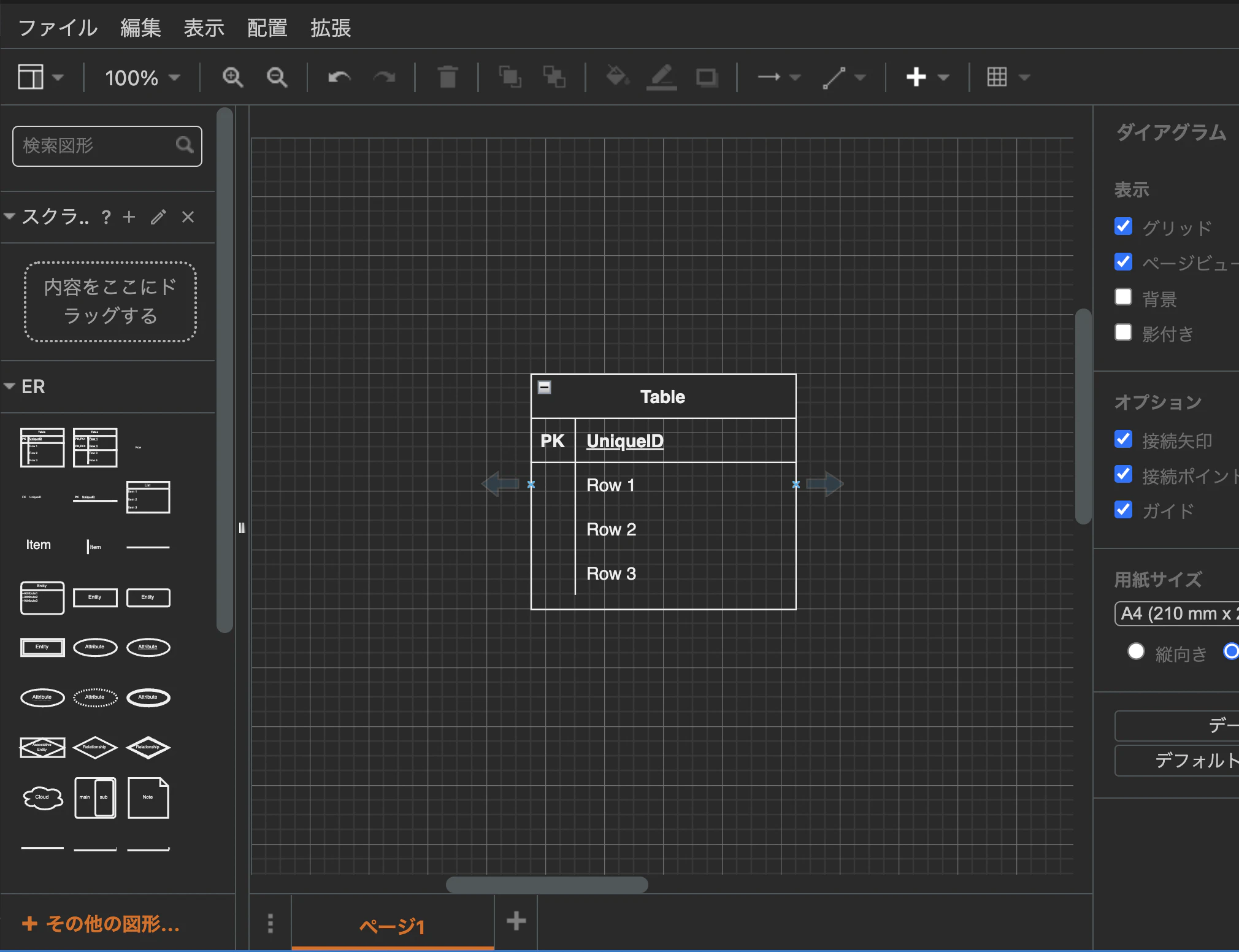Select the Cloud shape in ER palette
The width and height of the screenshot is (1239, 952).
point(42,797)
